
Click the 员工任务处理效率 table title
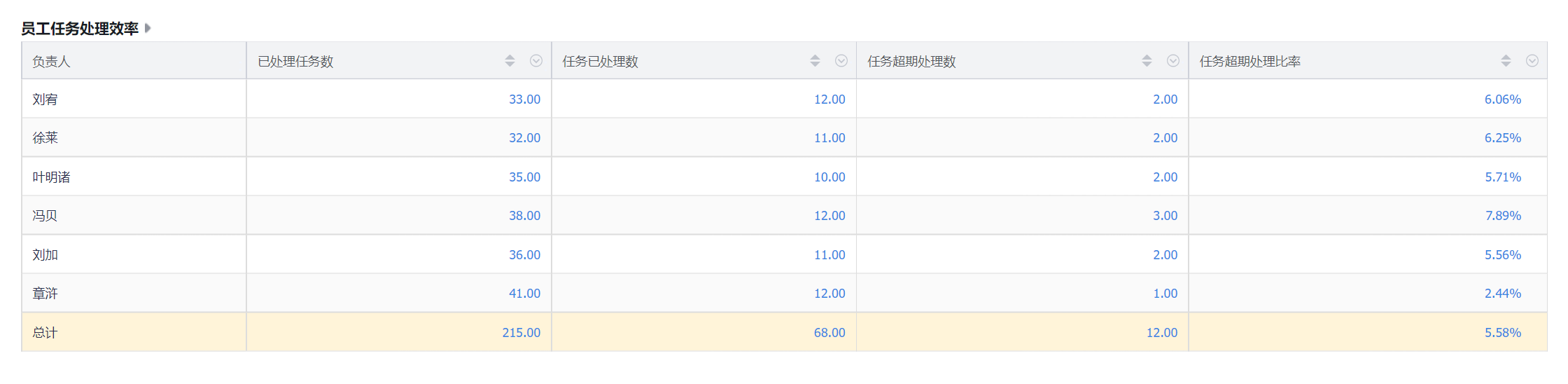click(x=80, y=29)
